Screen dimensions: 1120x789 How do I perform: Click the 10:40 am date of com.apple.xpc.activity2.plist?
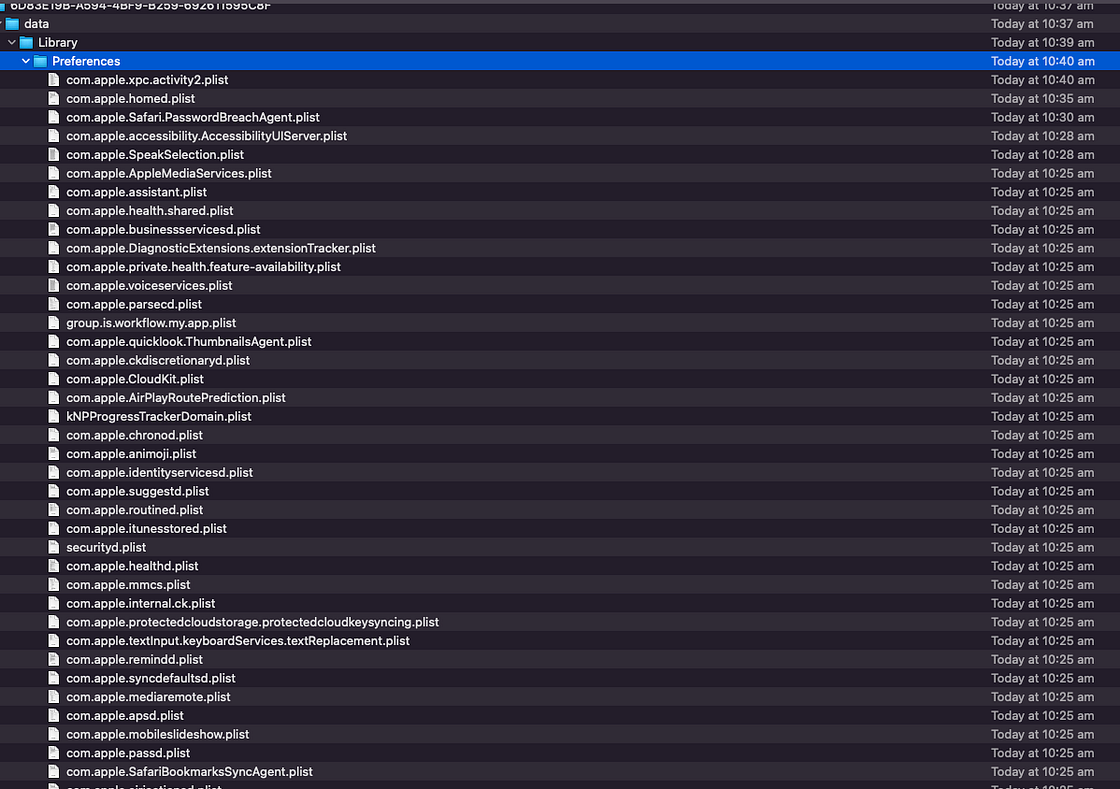click(1042, 80)
